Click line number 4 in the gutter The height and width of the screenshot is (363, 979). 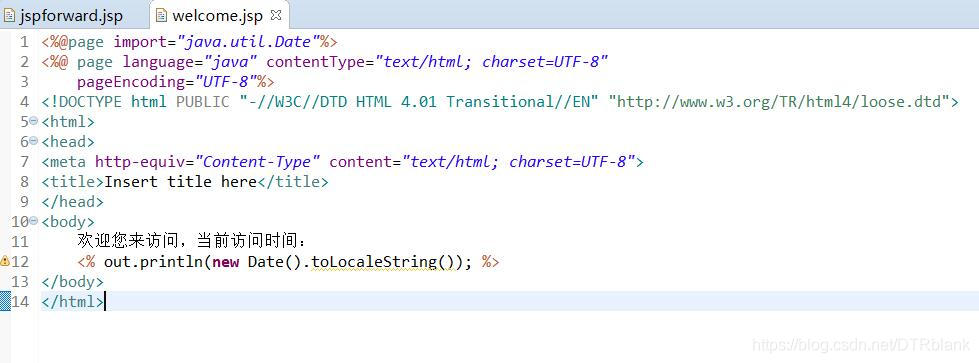coord(24,102)
